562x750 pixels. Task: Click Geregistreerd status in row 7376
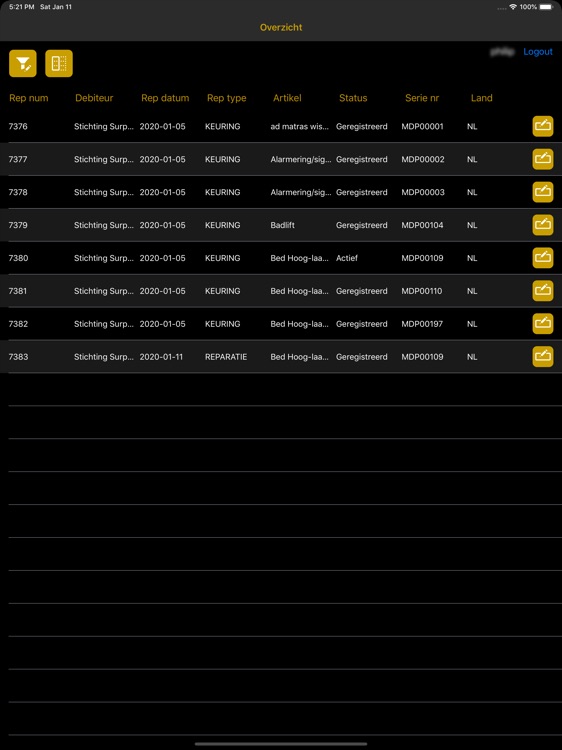362,127
